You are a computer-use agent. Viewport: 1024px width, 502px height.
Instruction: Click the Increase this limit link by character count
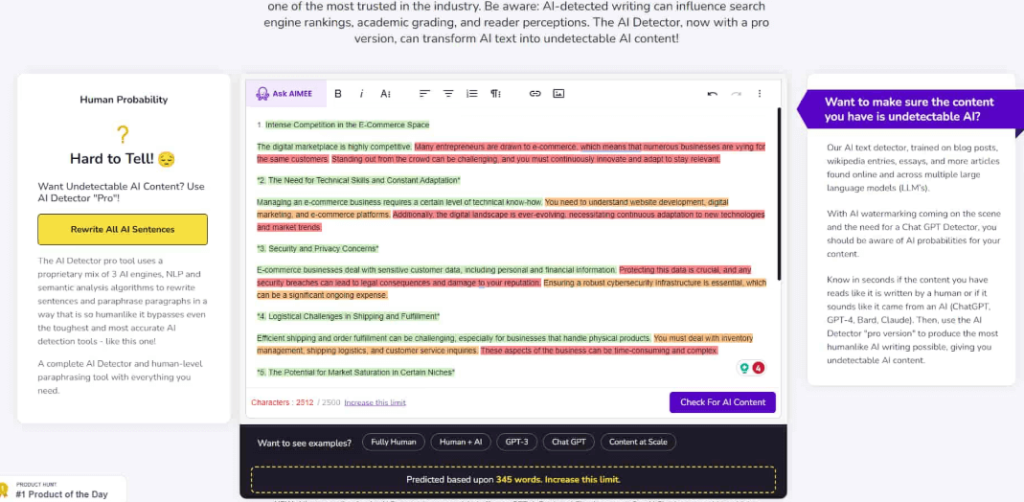click(375, 402)
